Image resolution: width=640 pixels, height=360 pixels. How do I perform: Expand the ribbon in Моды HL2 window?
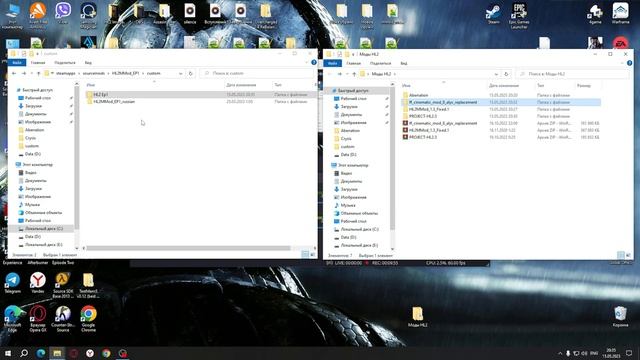point(623,63)
